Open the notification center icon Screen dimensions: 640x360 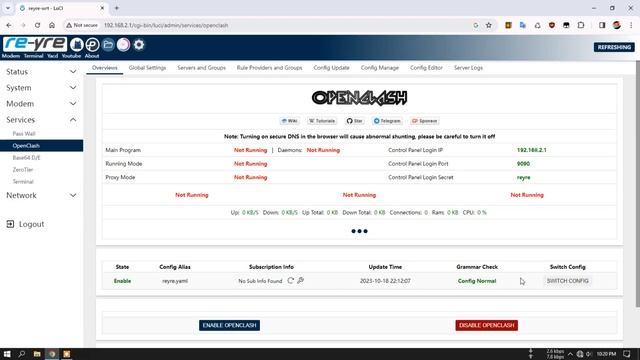627,354
